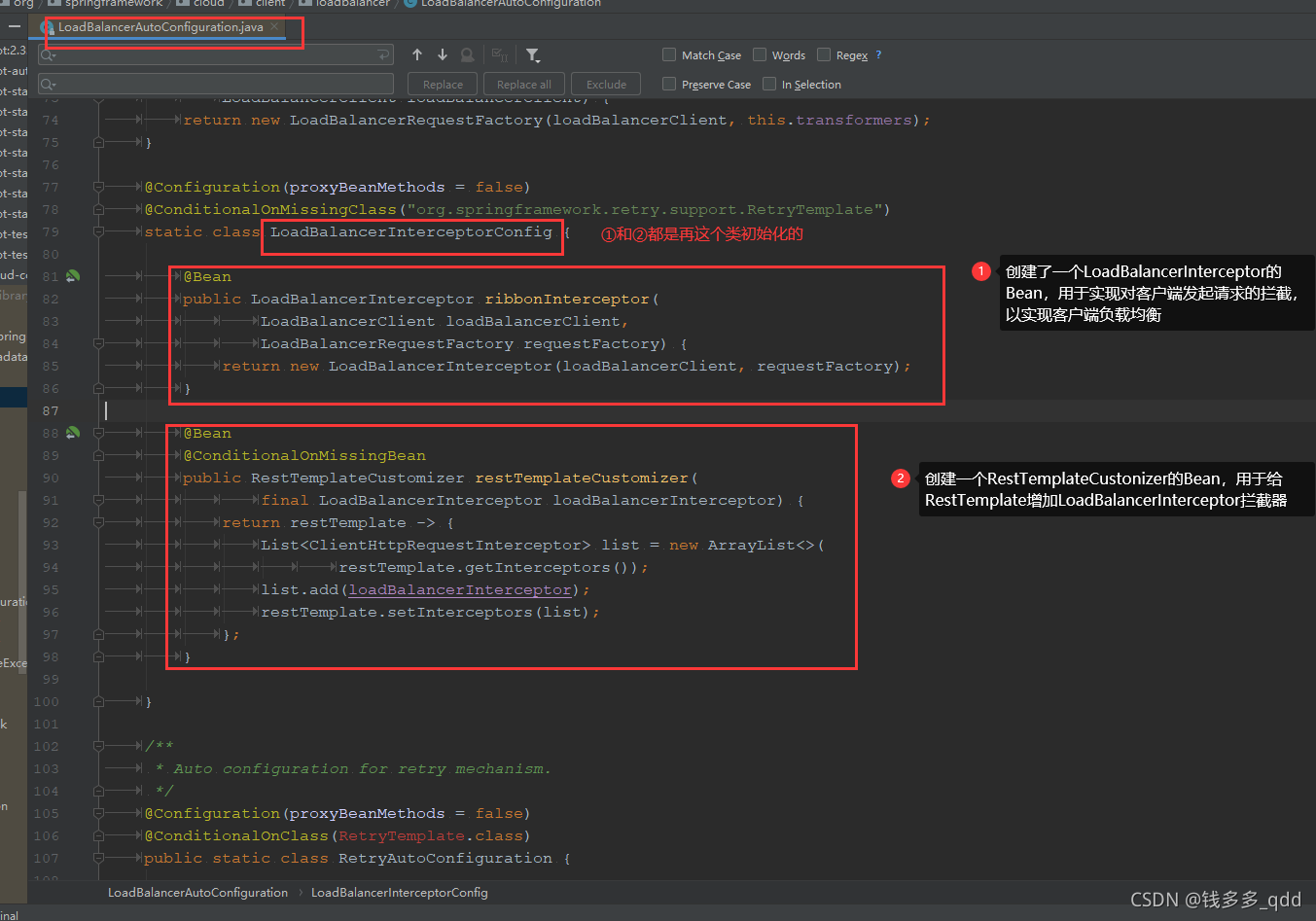This screenshot has height=921, width=1316.
Task: Click Javadoc text Auto configuration for retry
Action: 362,768
